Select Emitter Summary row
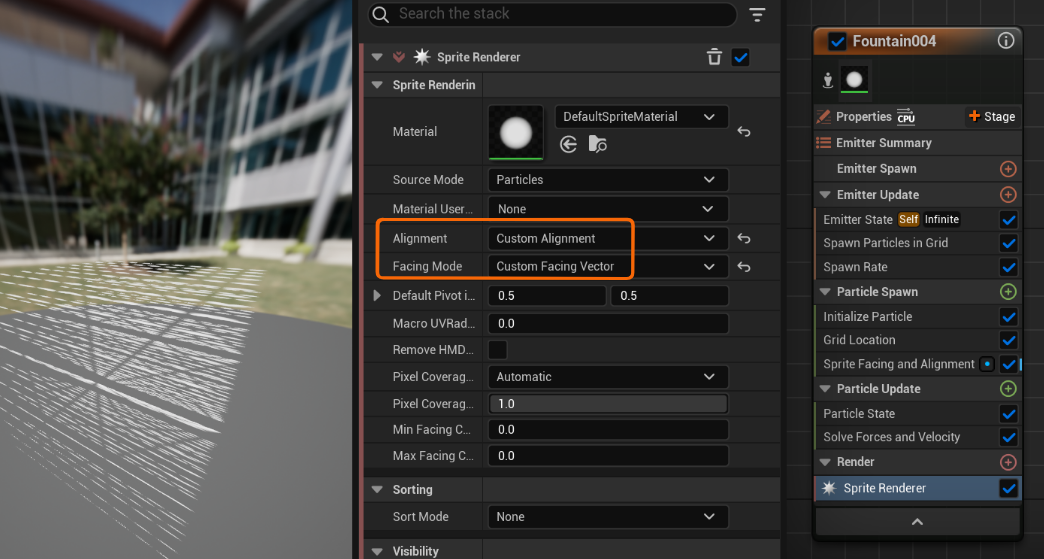Image resolution: width=1044 pixels, height=559 pixels. pyautogui.click(x=918, y=143)
